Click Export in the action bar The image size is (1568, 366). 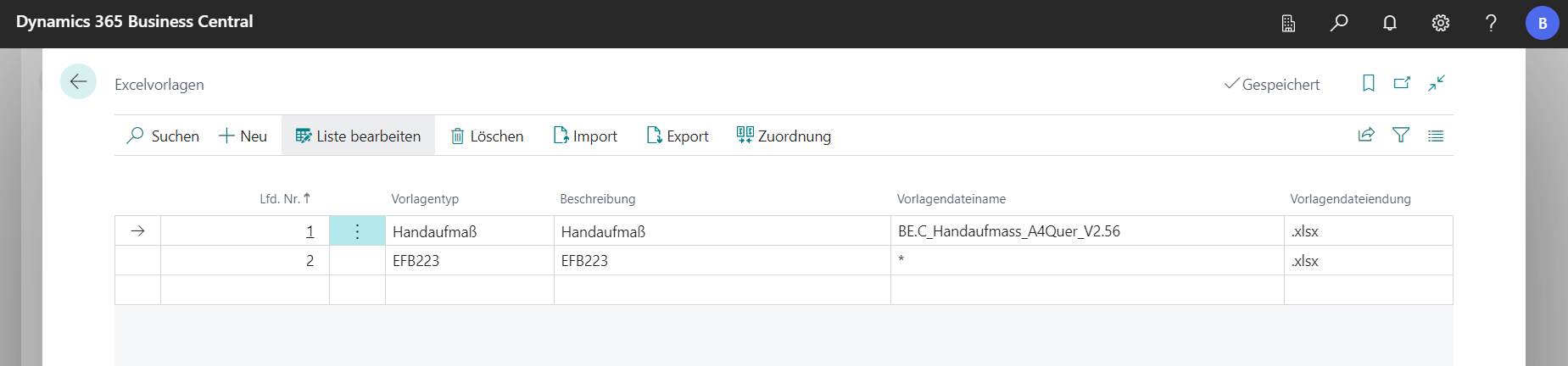(678, 136)
